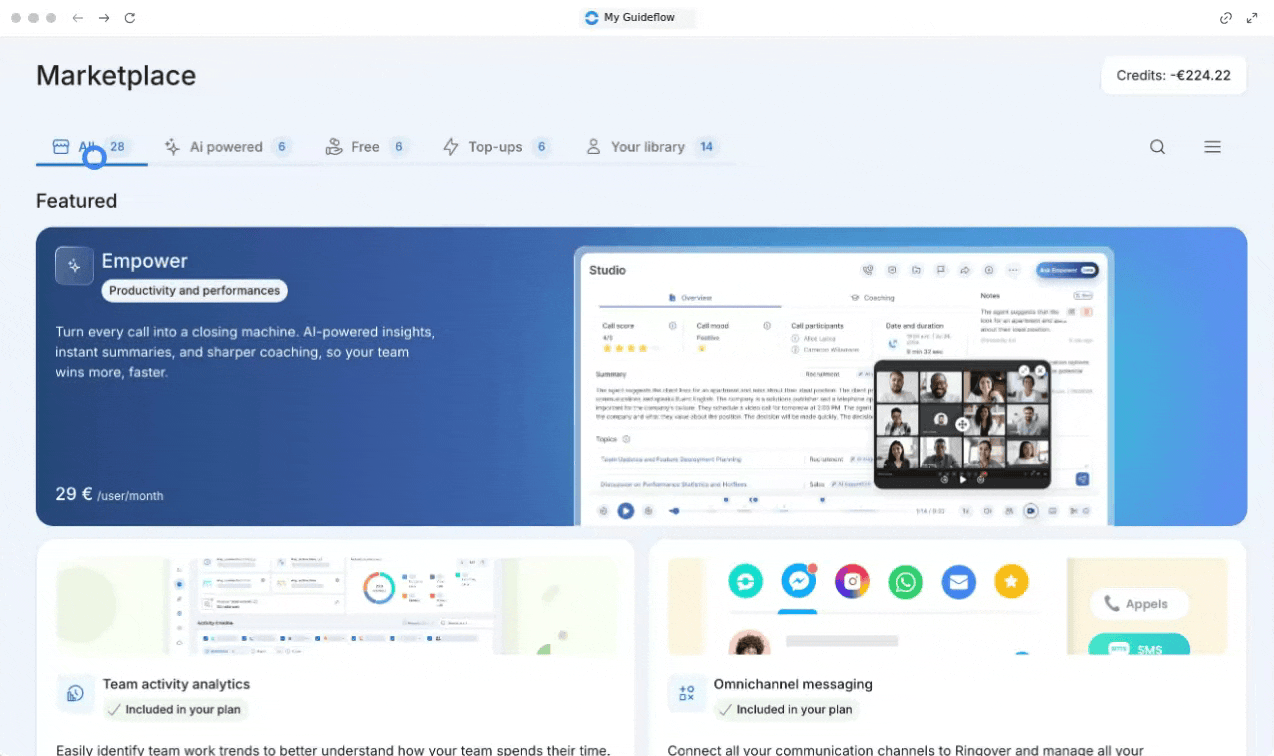This screenshot has height=756, width=1274.
Task: Click the Empower sparkle icon
Action: point(74,266)
